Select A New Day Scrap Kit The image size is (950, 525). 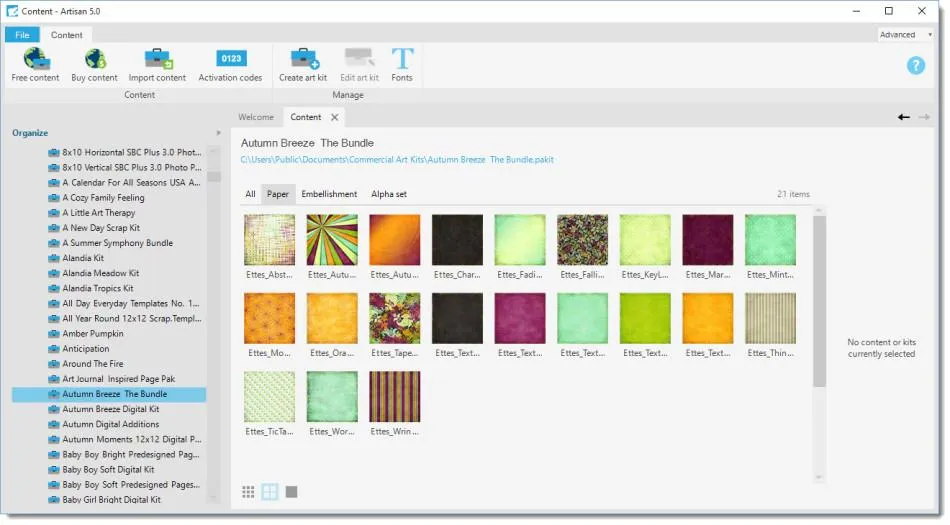point(101,228)
